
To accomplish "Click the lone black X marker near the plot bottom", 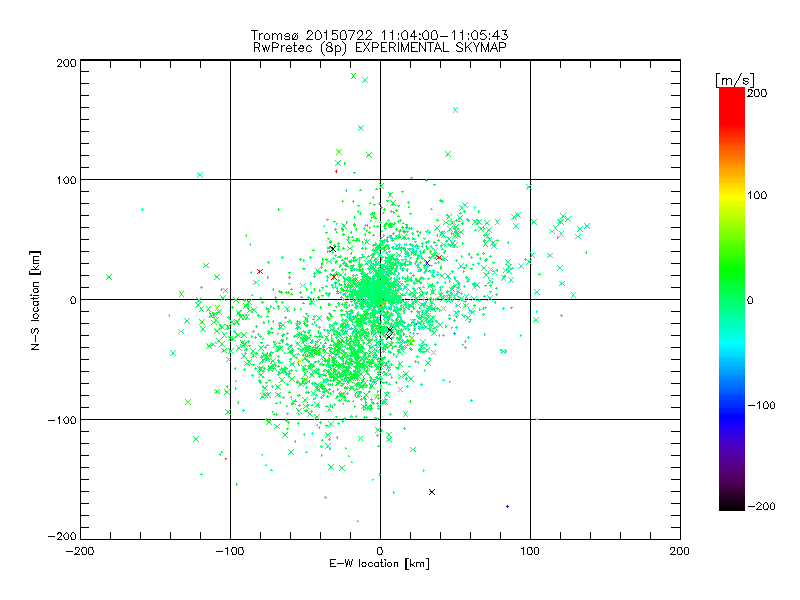I will pyautogui.click(x=432, y=492).
